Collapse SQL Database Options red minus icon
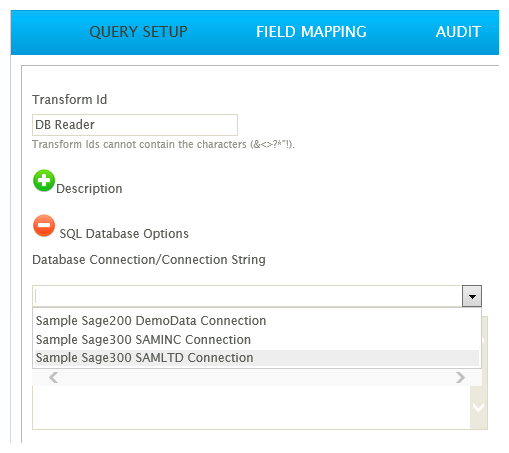 click(x=44, y=225)
